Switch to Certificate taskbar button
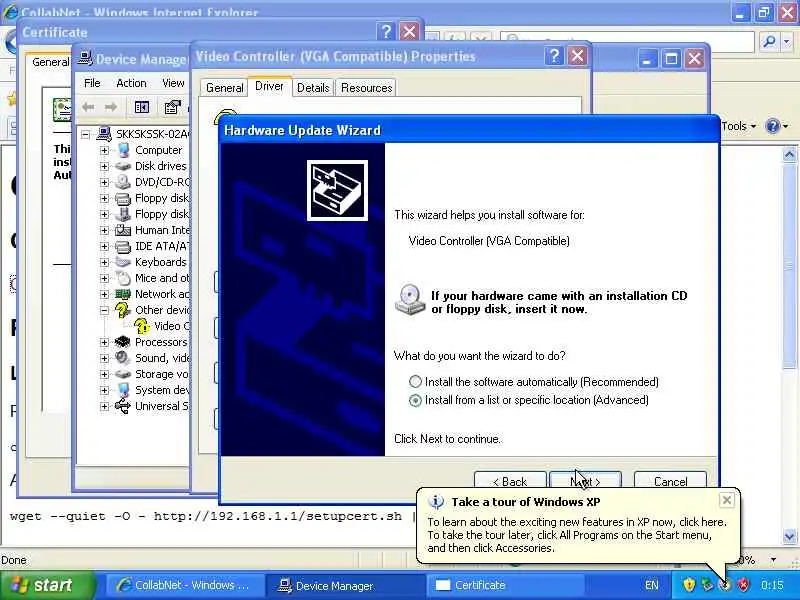The width and height of the screenshot is (800, 600). pos(505,585)
